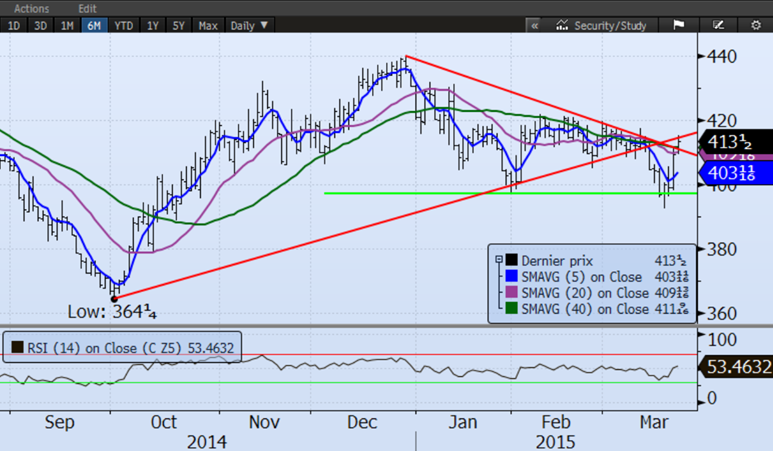This screenshot has height=451, width=773.
Task: Click the flag icon in the toolbar
Action: coord(677,24)
